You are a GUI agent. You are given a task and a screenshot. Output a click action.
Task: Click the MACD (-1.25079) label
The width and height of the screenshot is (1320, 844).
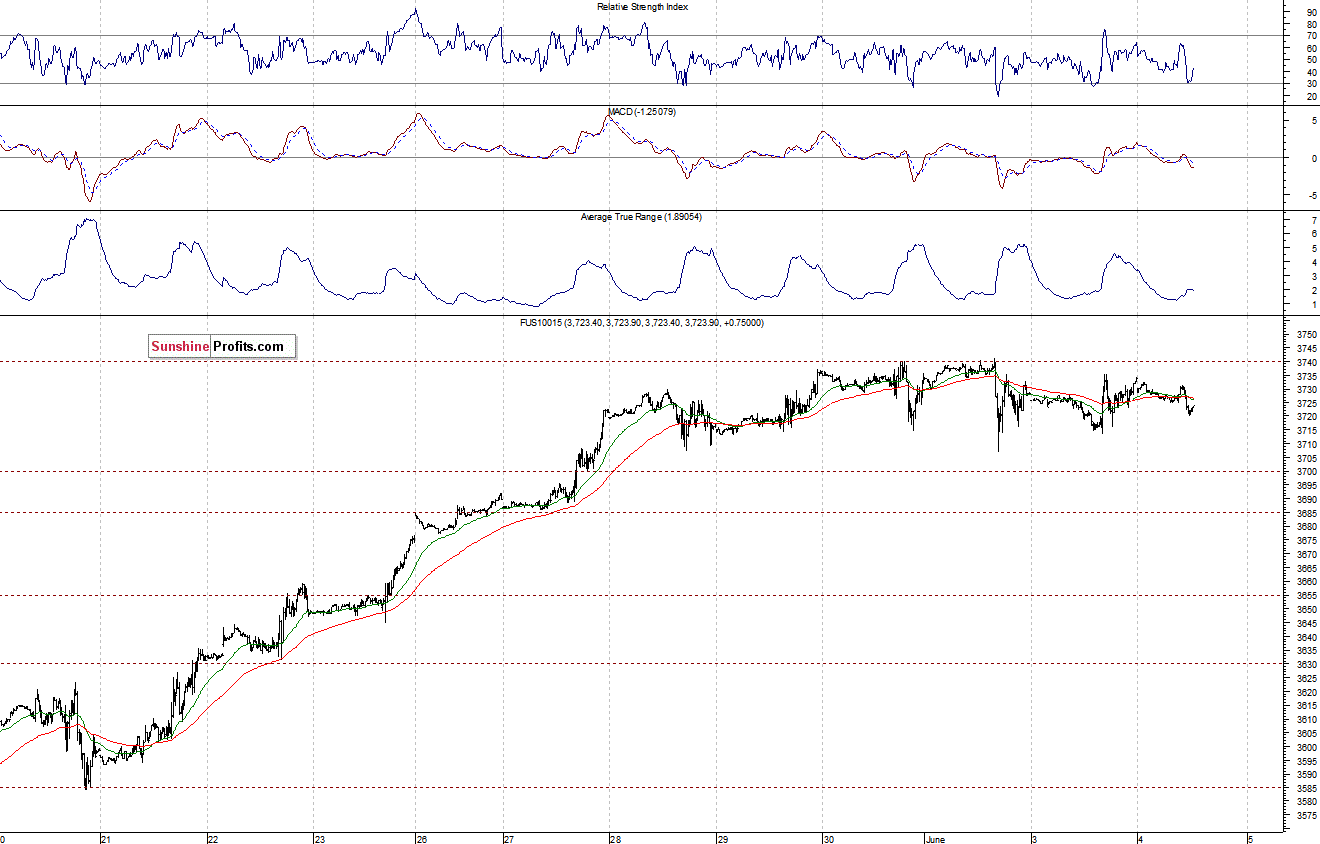[x=643, y=112]
